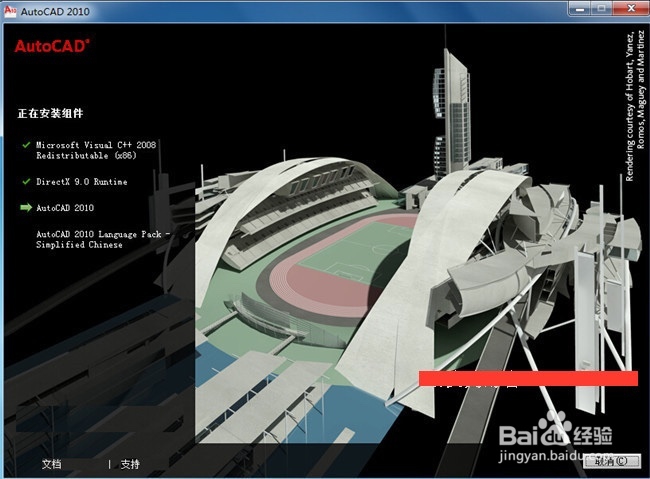Click green arrow beside AutoCAD 2010

click(x=26, y=207)
